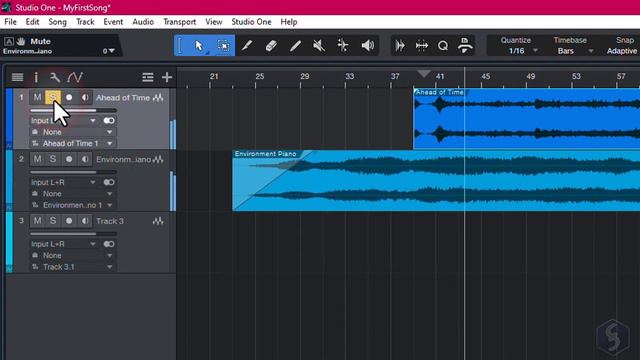640x360 pixels.
Task: Open the wrench track options icon
Action: (55, 77)
